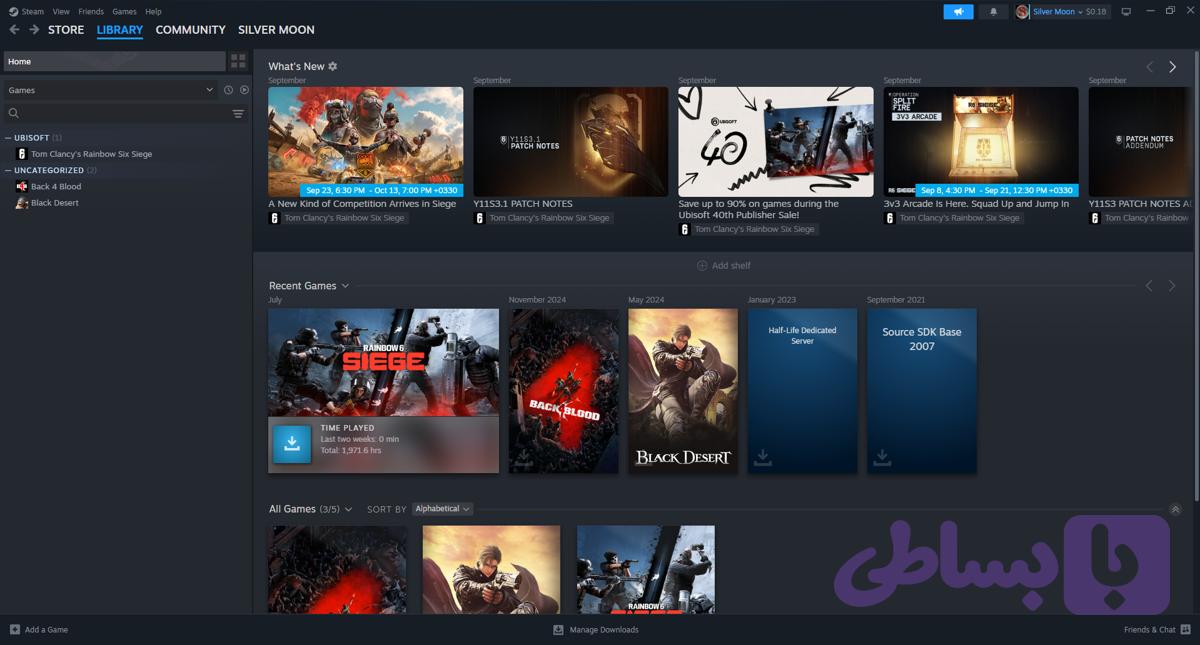Click the library search input field
Screen dimensions: 1200x645
click(x=118, y=114)
